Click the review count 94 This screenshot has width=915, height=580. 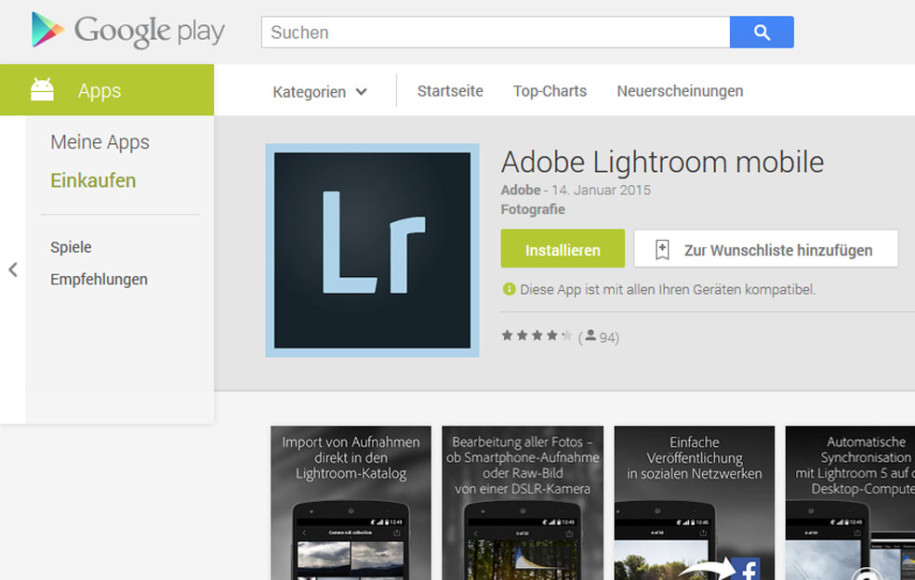[x=607, y=337]
